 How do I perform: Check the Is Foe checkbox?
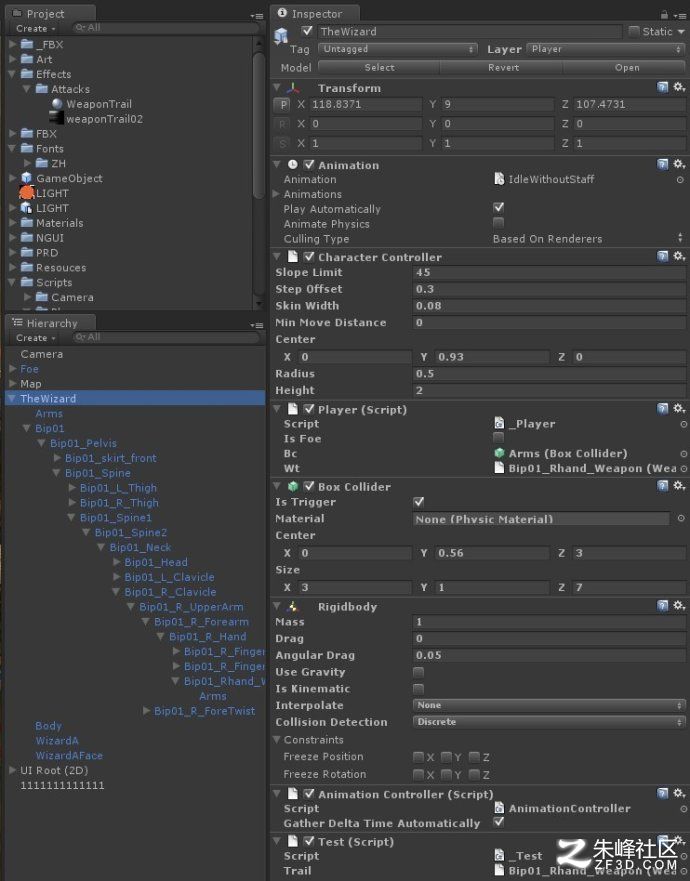tap(498, 438)
